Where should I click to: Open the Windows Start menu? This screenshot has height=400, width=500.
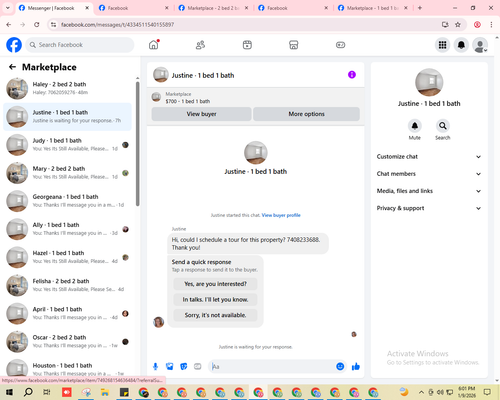click(9, 392)
